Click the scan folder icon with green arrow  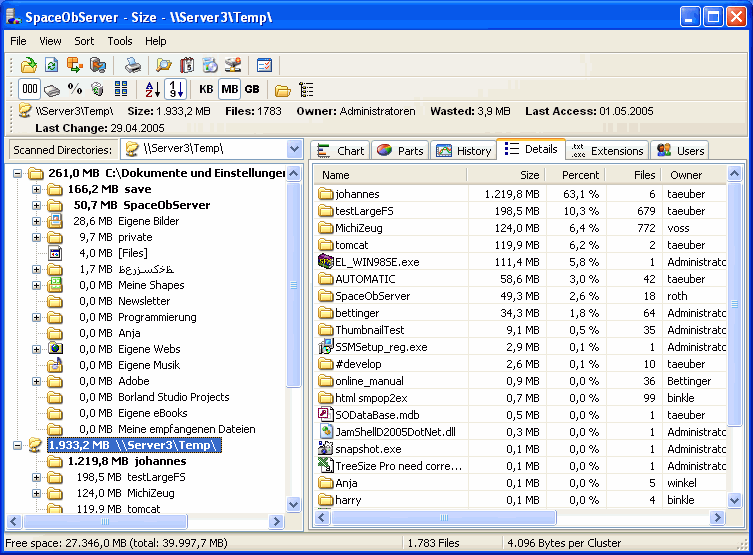point(29,65)
